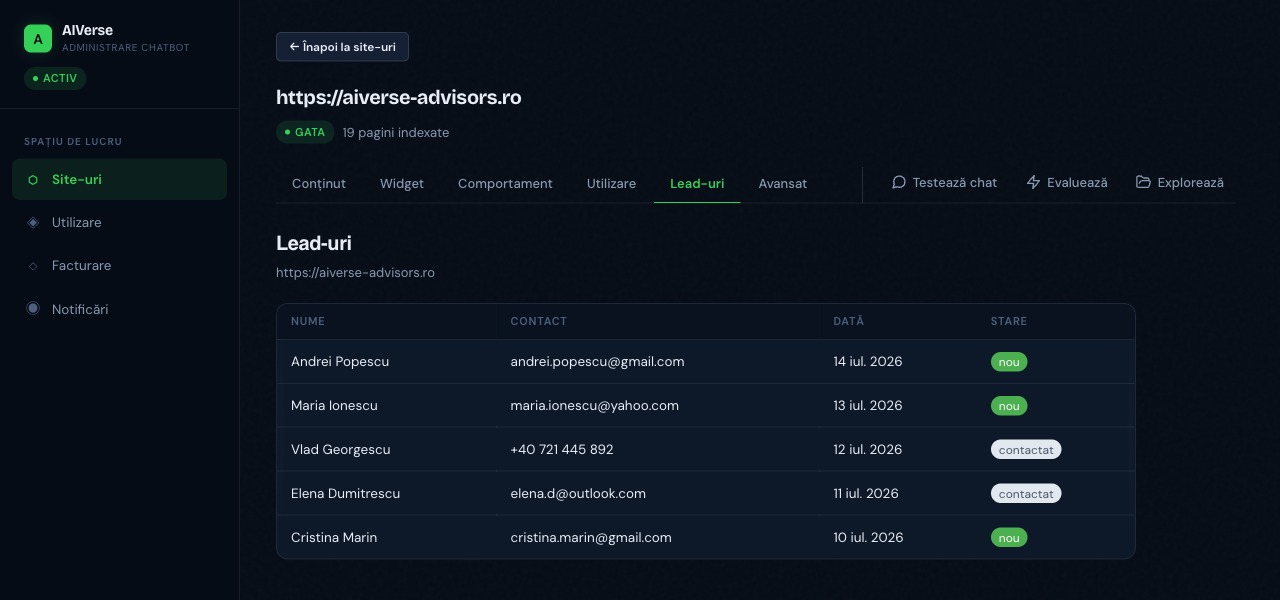Image resolution: width=1280 pixels, height=600 pixels.
Task: Click the Explorează button
Action: click(1180, 182)
